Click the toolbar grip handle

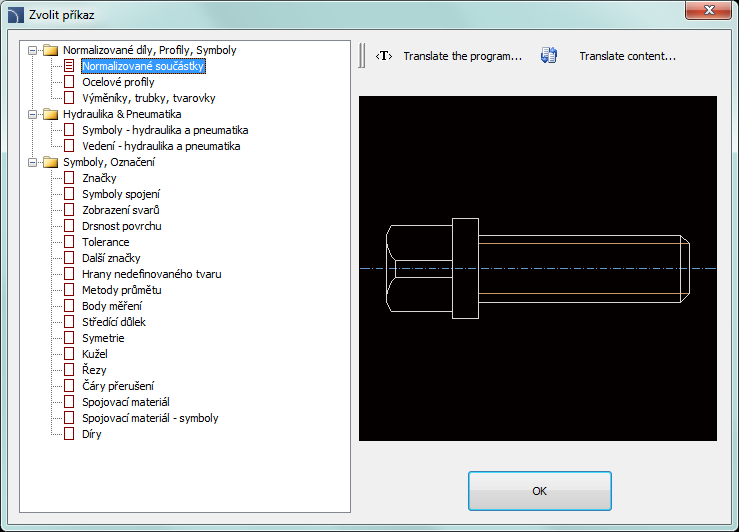(362, 56)
